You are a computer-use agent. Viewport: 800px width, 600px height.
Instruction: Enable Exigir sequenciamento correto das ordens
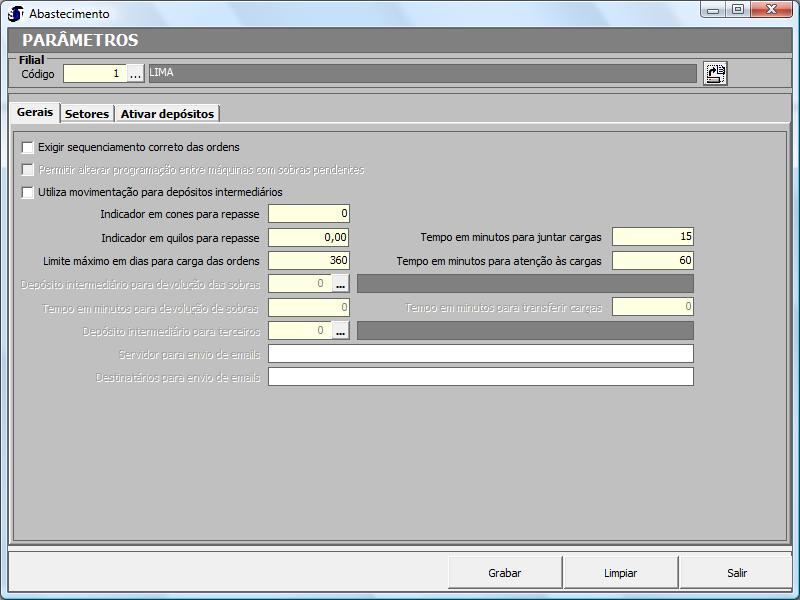coord(28,147)
